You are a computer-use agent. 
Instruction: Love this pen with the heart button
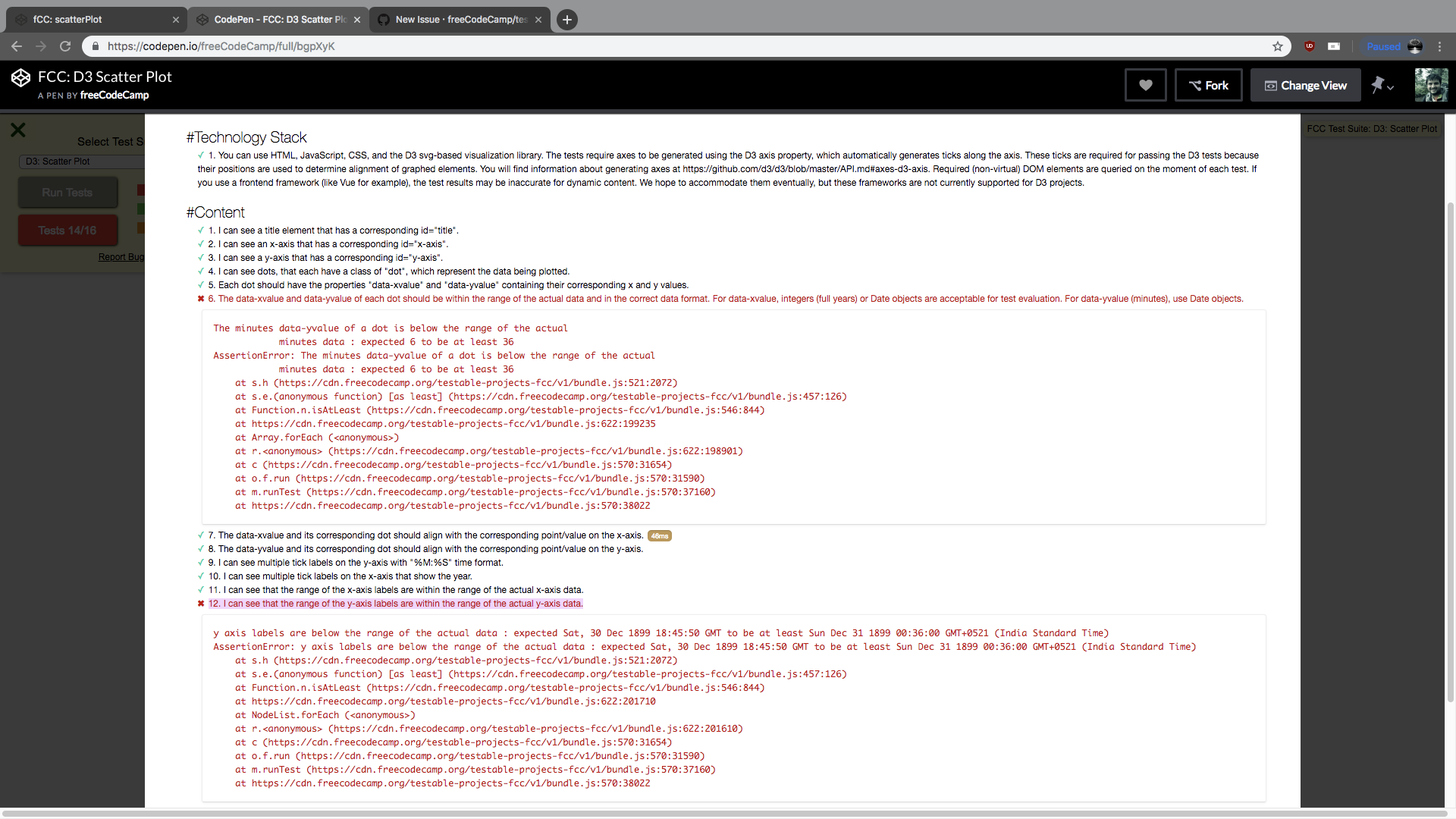pos(1145,85)
